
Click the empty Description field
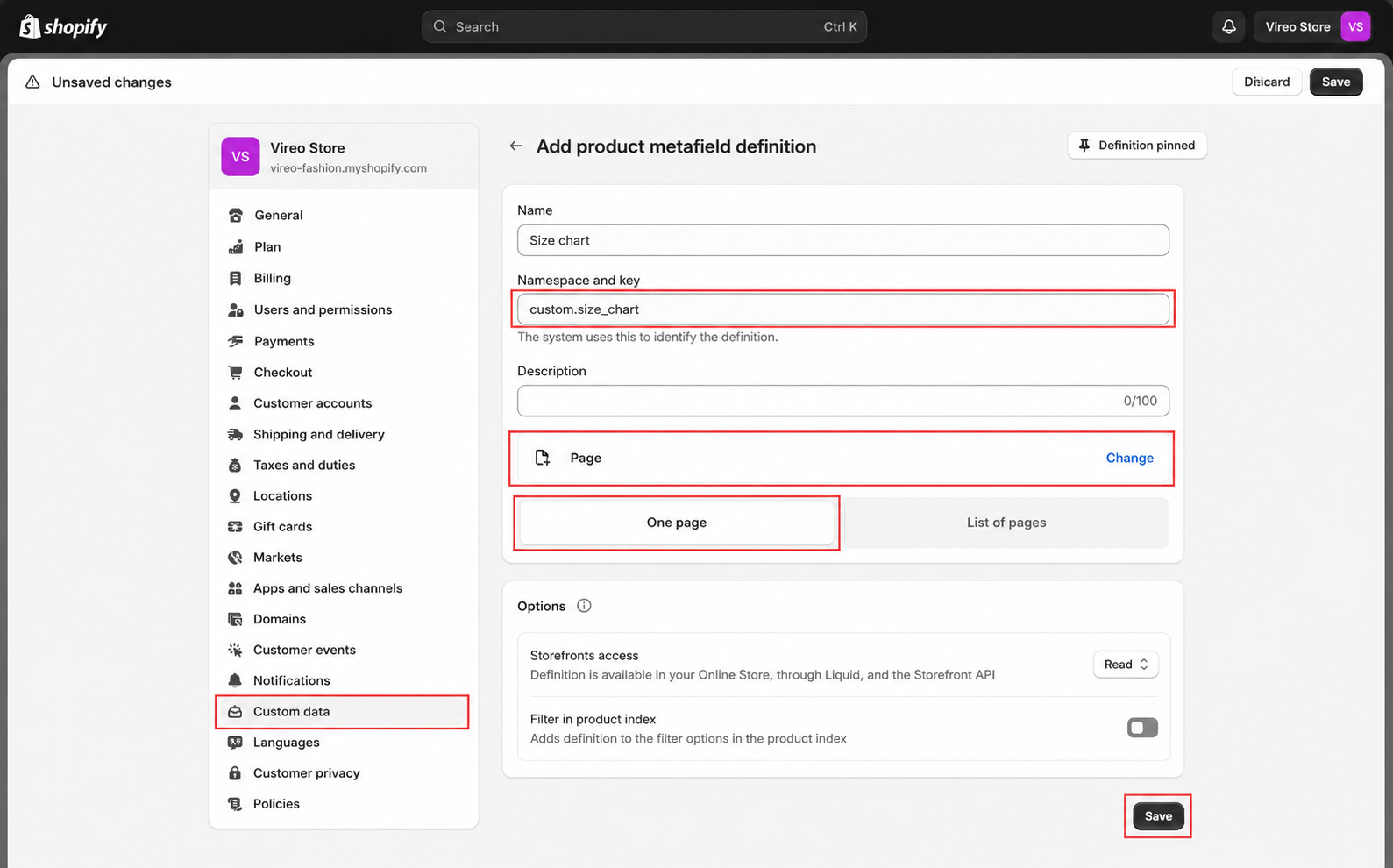coord(842,401)
